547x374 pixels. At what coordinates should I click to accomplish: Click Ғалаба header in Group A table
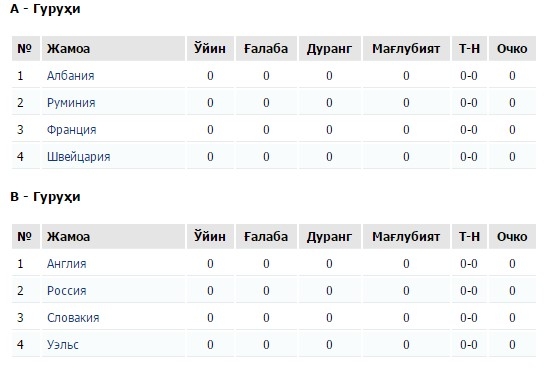point(266,48)
